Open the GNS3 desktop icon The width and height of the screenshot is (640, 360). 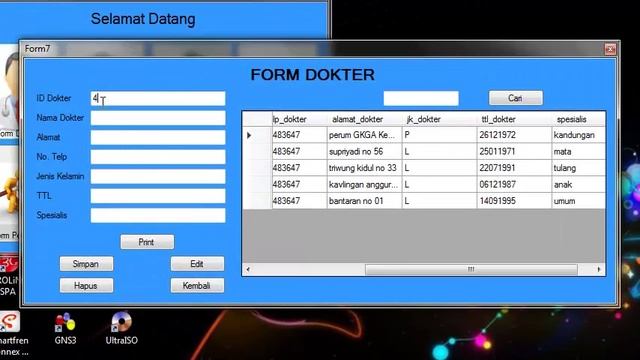coord(65,329)
